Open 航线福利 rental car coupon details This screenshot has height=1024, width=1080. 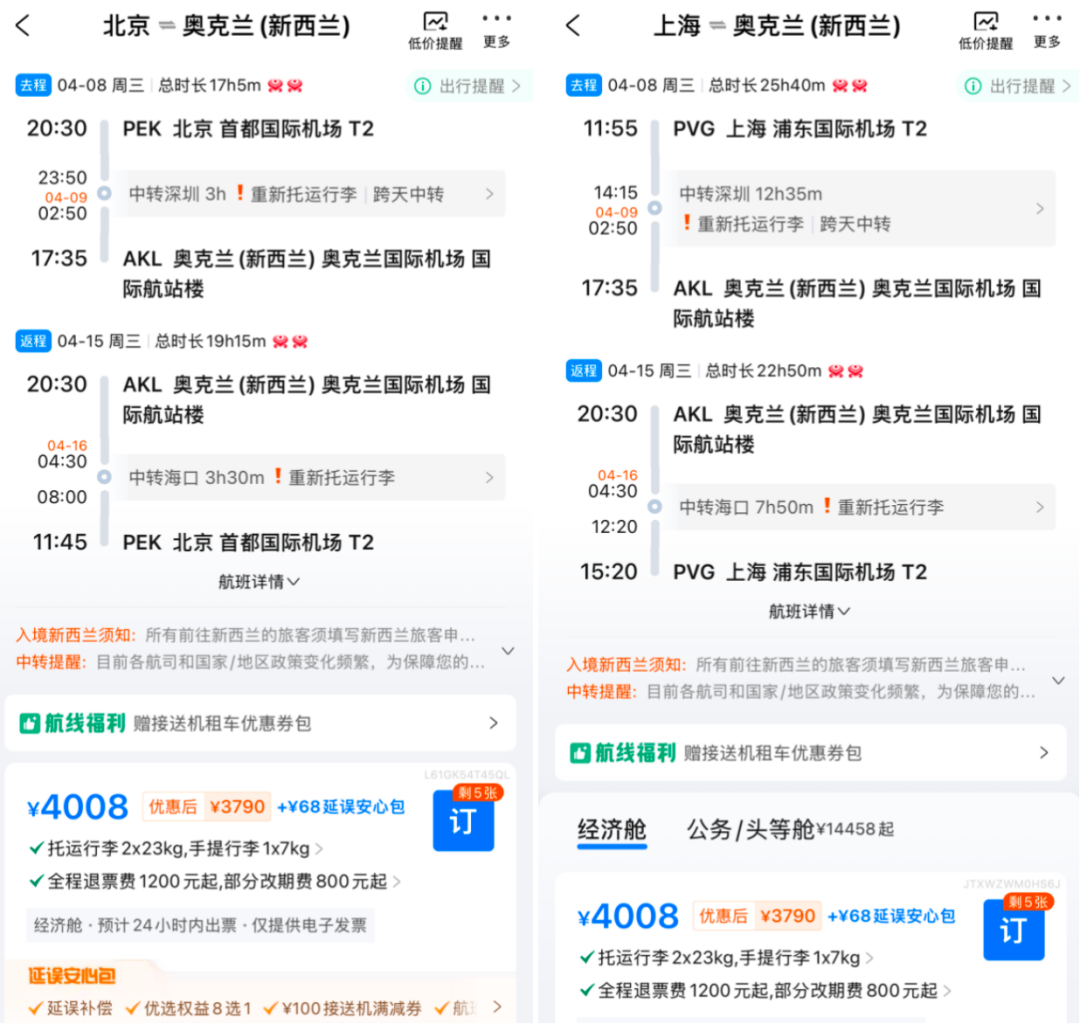point(258,723)
